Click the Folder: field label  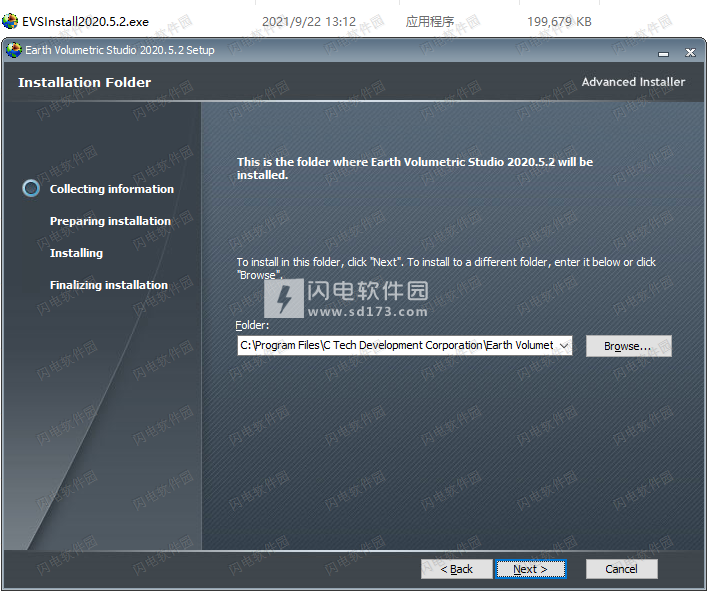pos(252,325)
